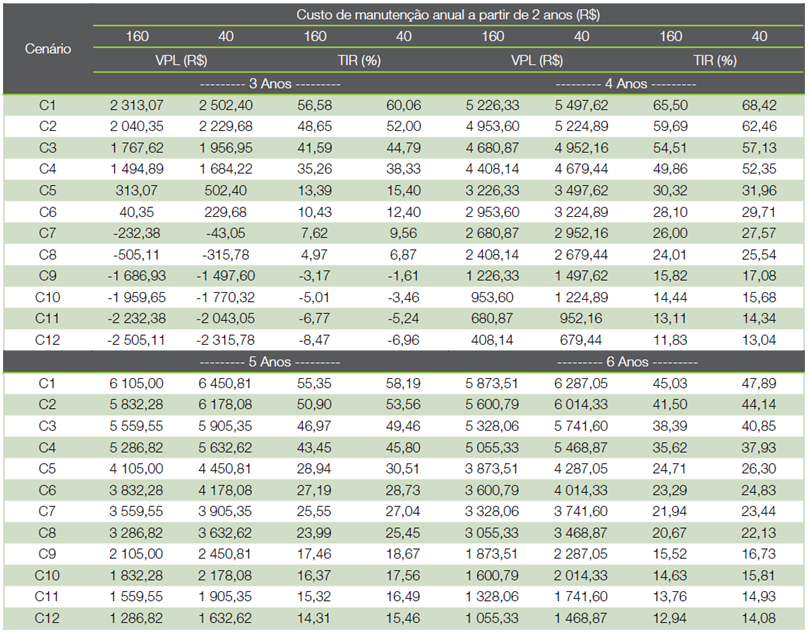808x633 pixels.
Task: Select the 'Cenário' column header
Action: pos(48,49)
